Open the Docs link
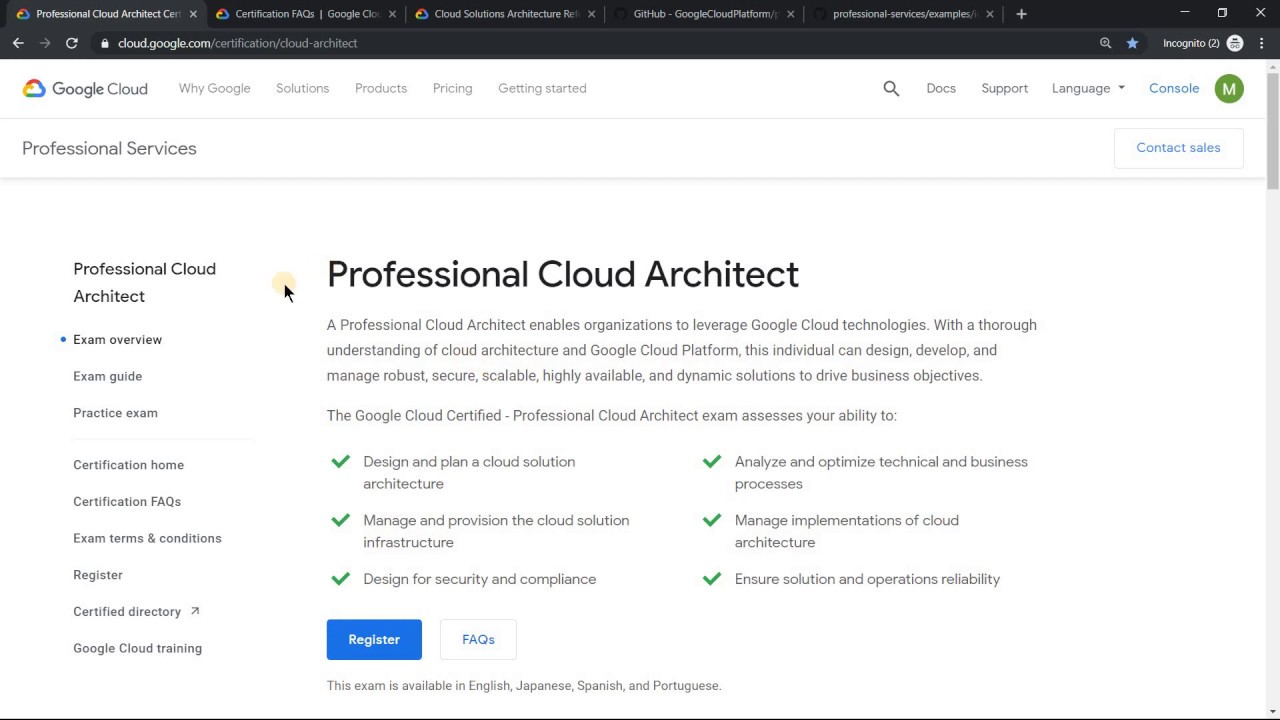 [941, 88]
